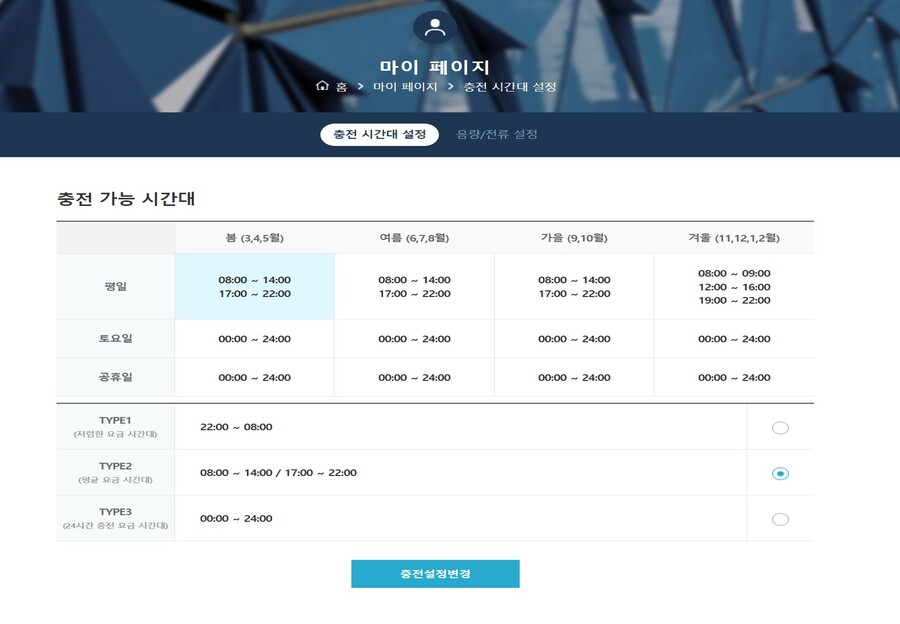Open the 마이 페이지 breadcrumb link
The image size is (900, 624).
(x=405, y=87)
